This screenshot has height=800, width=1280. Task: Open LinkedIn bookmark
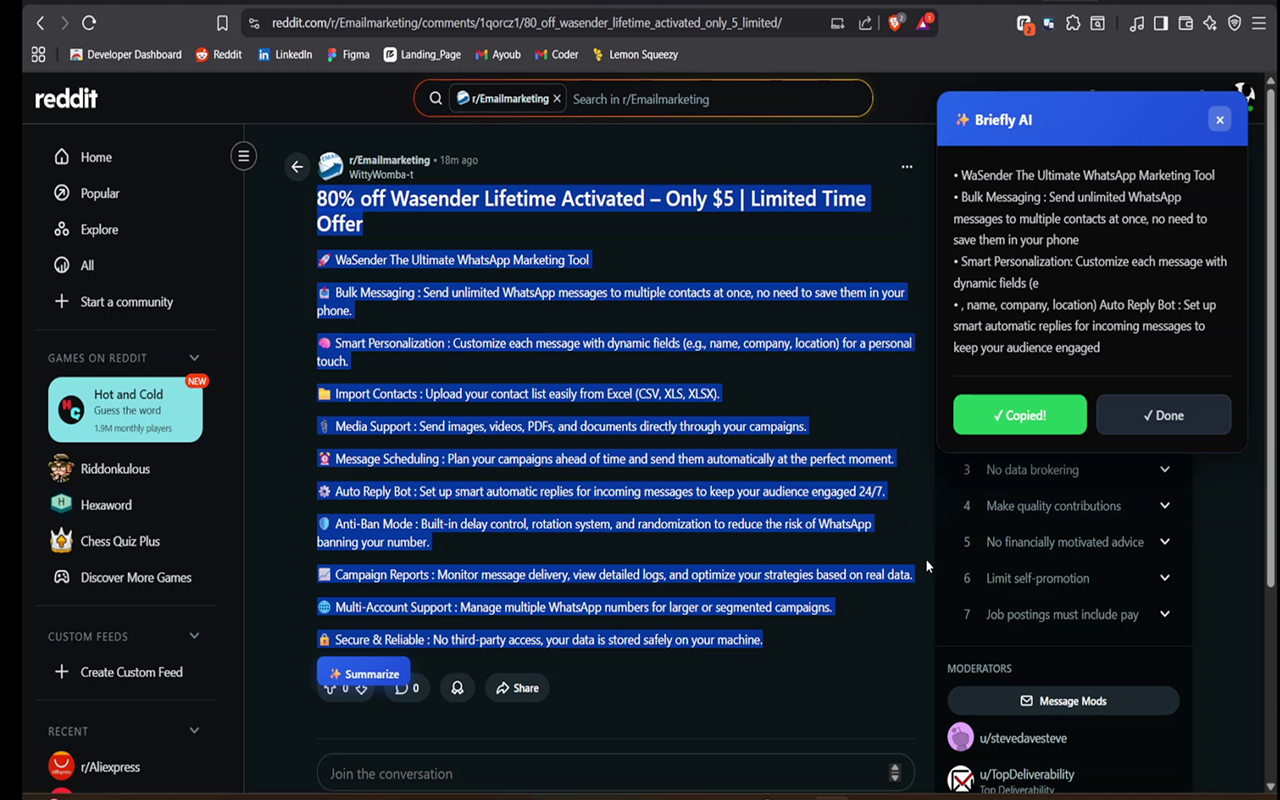tap(284, 55)
